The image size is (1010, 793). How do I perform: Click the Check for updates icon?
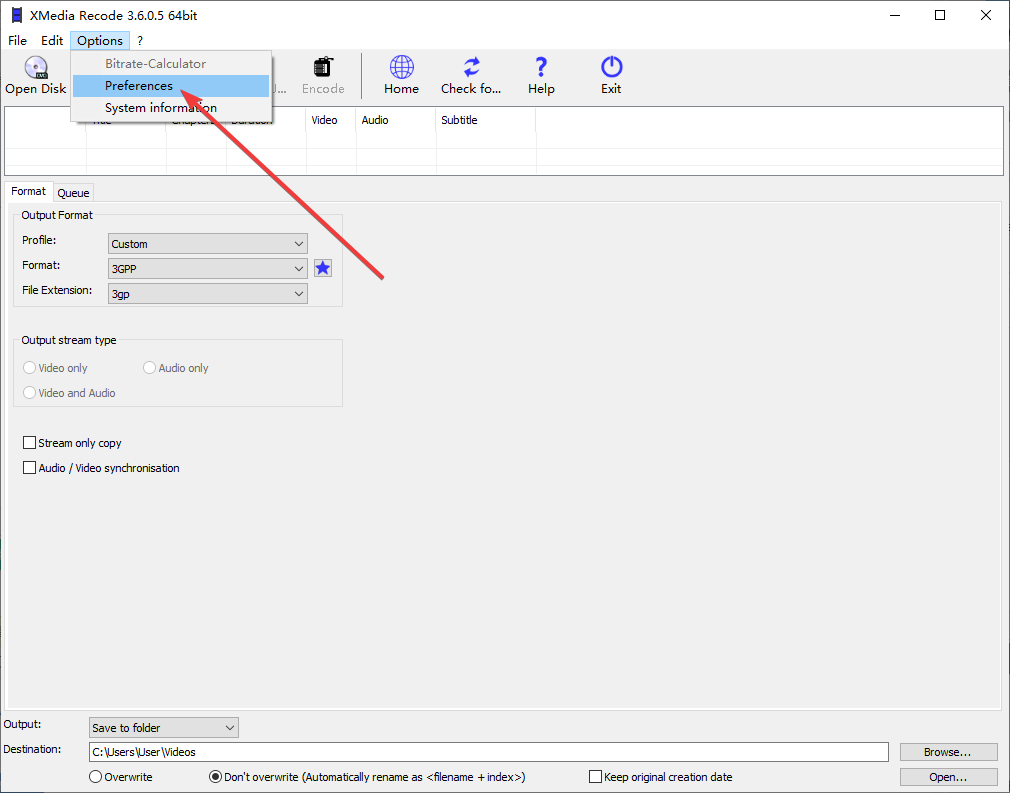(472, 67)
